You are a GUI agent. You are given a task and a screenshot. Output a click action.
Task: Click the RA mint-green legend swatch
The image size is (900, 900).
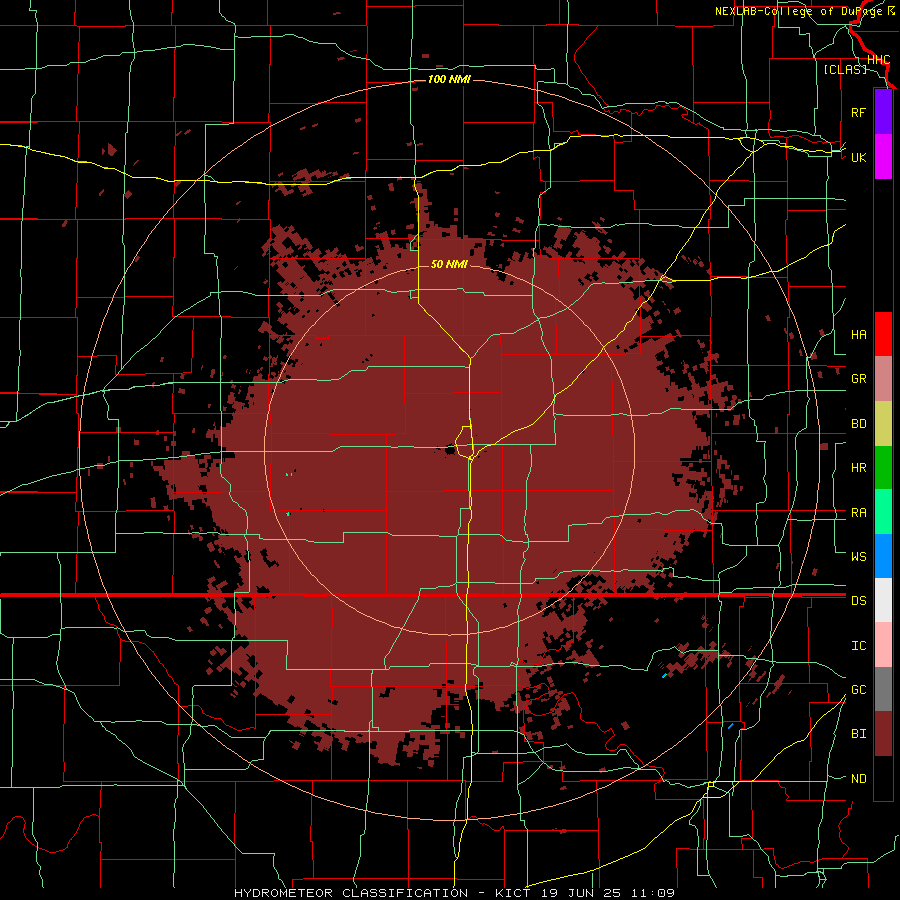(x=883, y=512)
